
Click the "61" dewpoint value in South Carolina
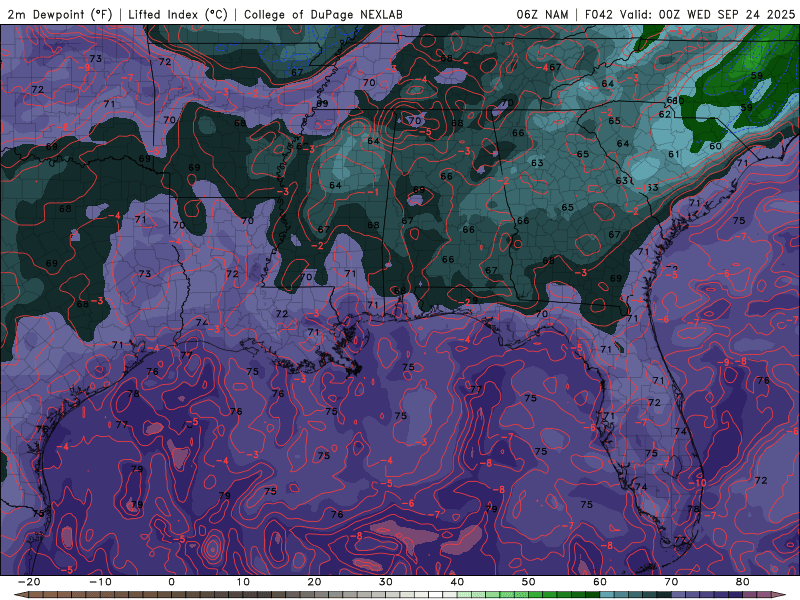(x=673, y=154)
